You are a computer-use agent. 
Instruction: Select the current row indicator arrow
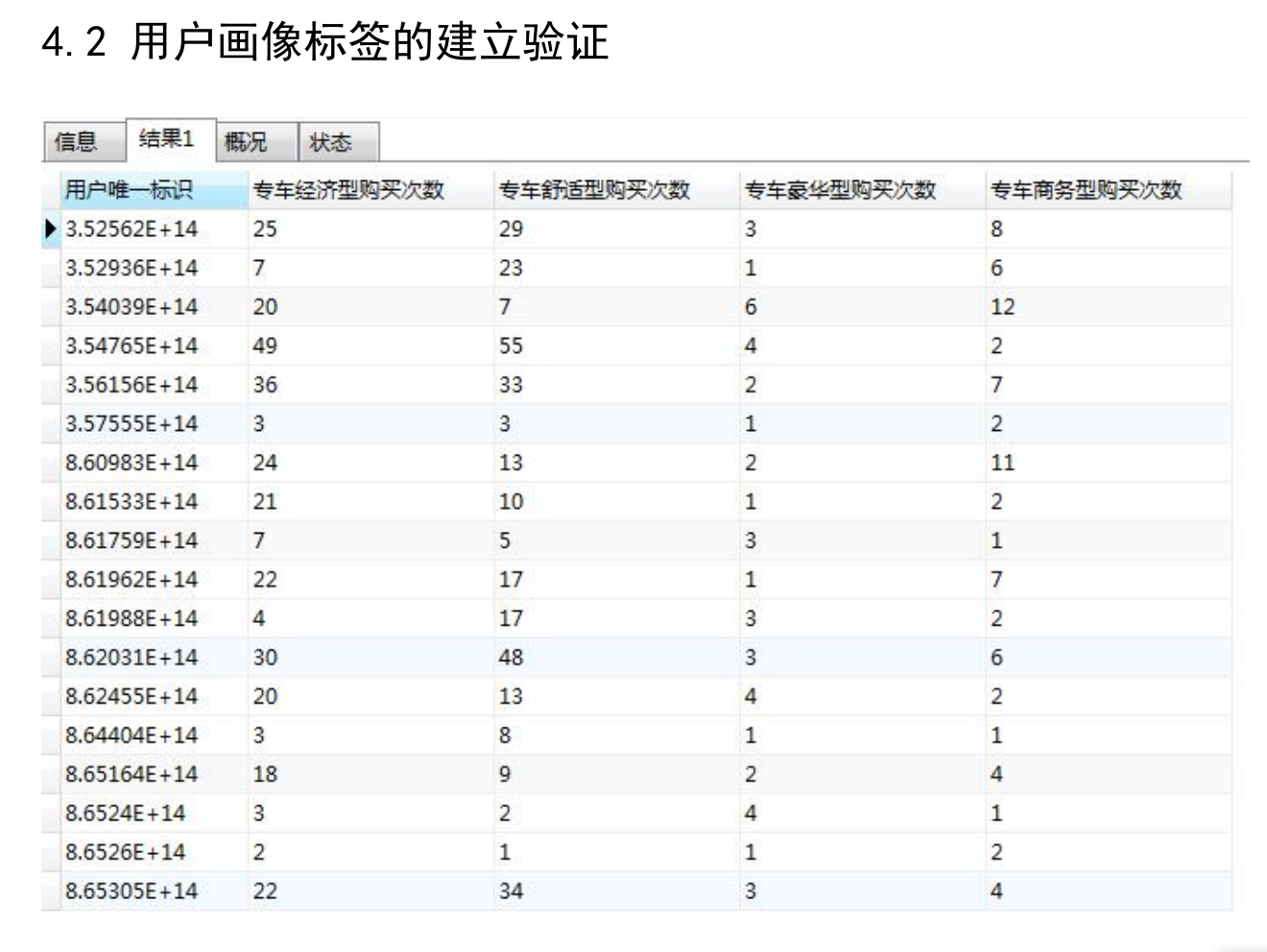click(x=51, y=229)
